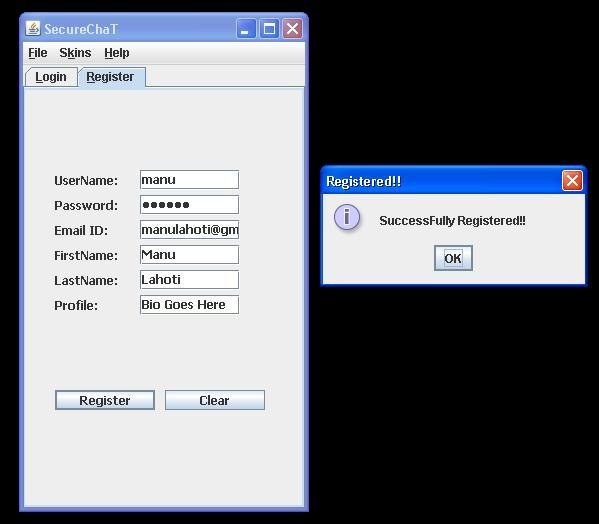599x524 pixels.
Task: Click the info icon in Registered dialog
Action: [x=347, y=217]
